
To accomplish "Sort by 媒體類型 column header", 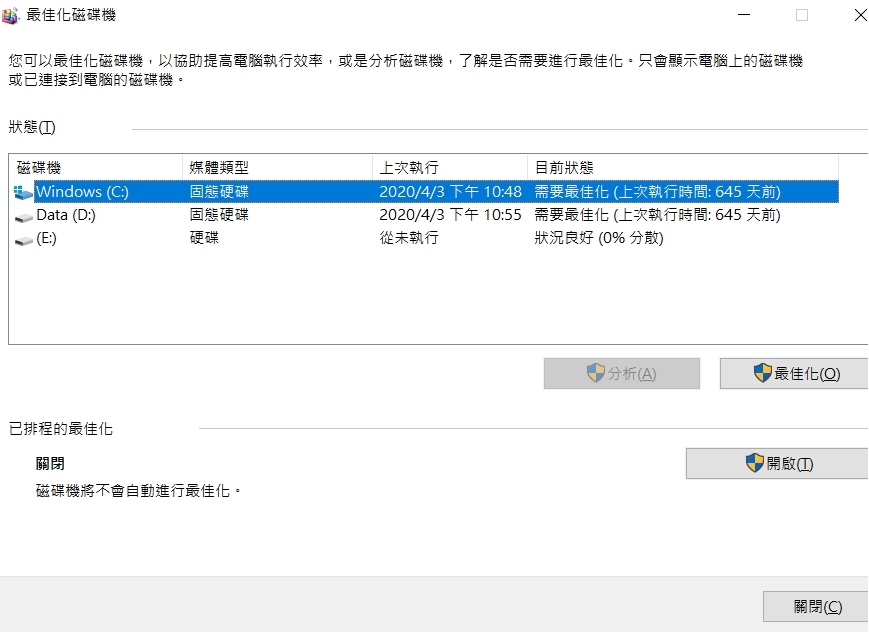I will pos(278,167).
